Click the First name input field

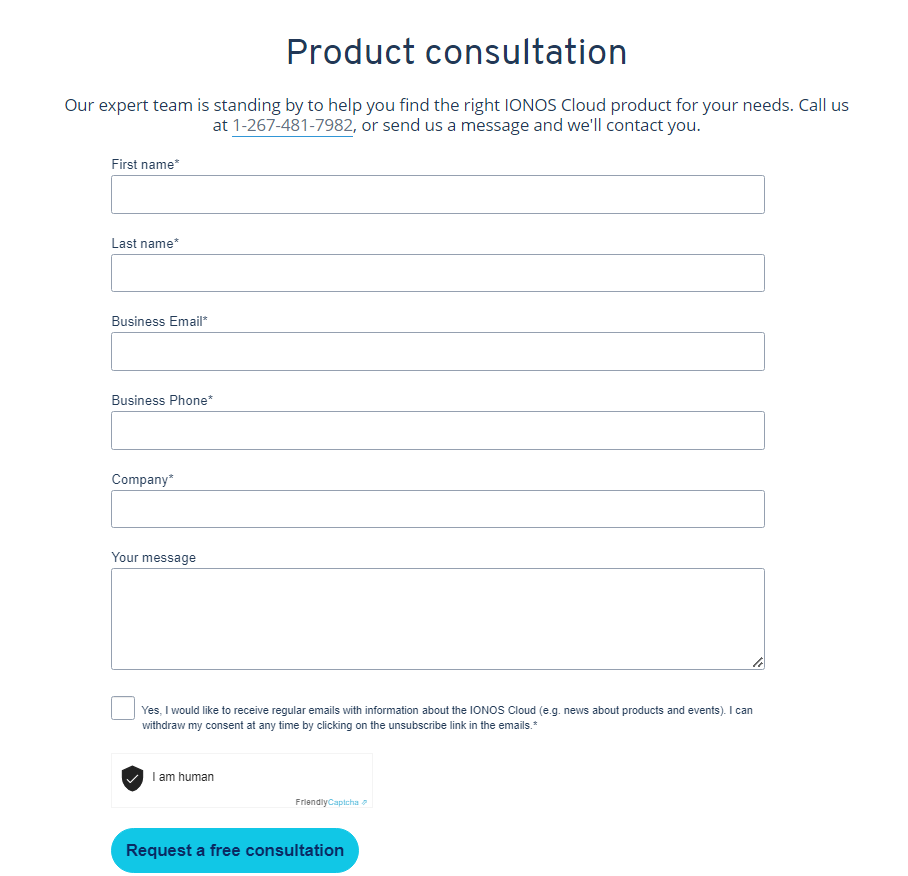tap(437, 194)
